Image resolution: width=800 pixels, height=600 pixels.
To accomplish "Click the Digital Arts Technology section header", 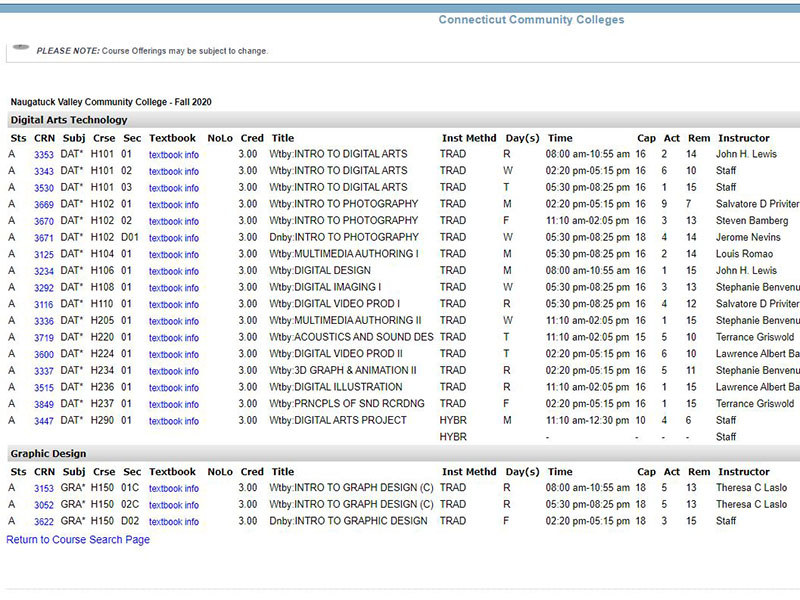I will point(69,120).
